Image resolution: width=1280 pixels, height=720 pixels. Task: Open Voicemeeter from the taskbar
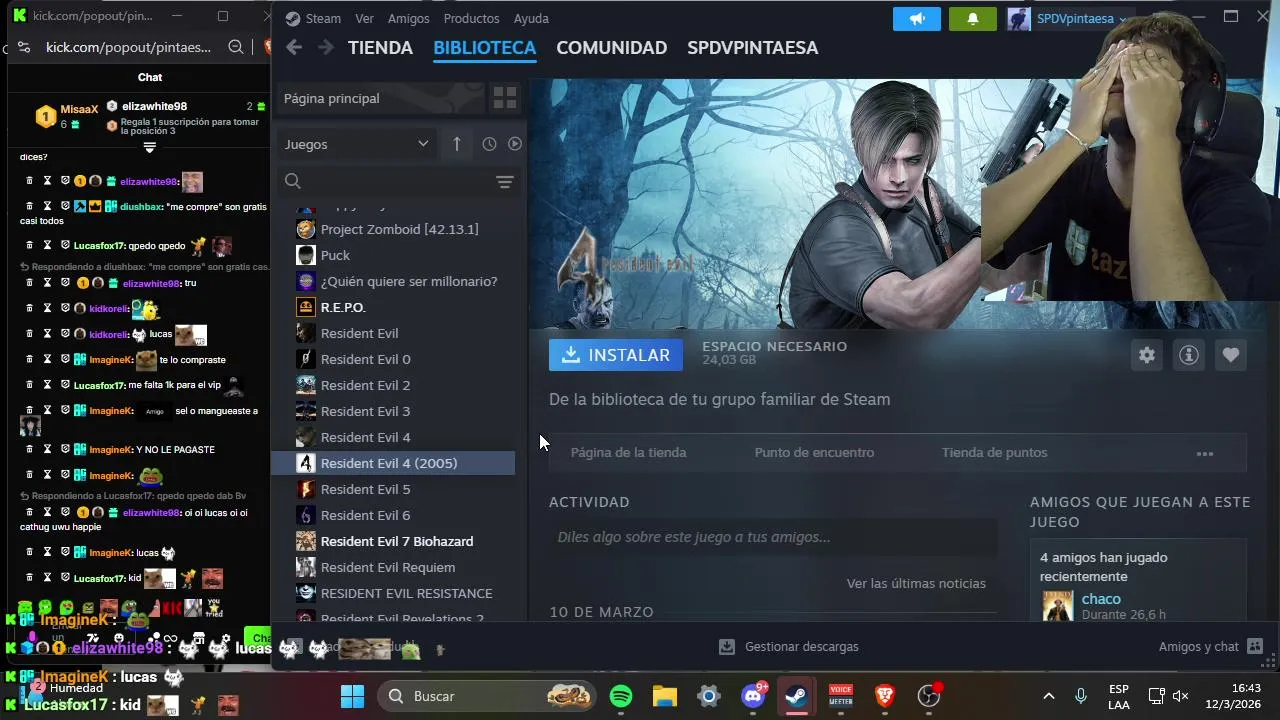point(841,696)
